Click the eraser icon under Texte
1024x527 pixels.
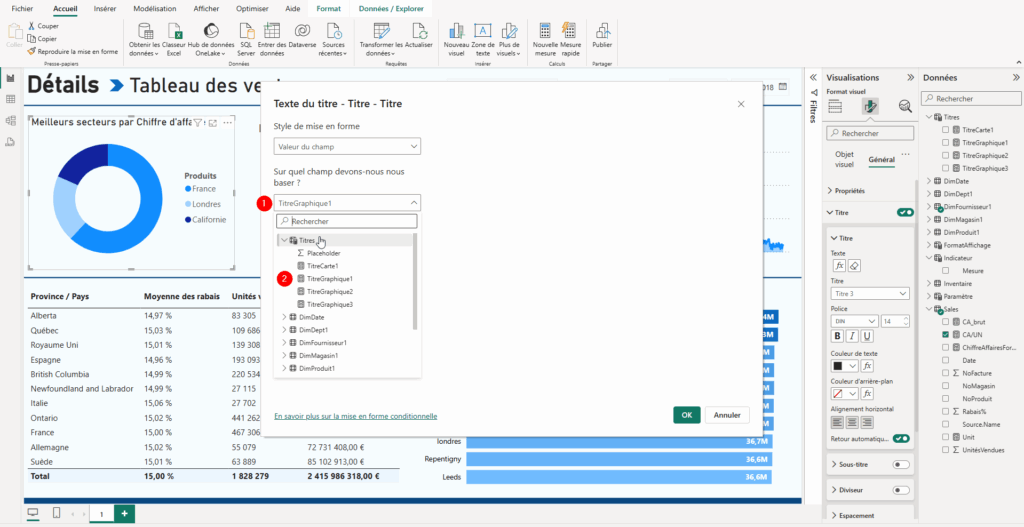pyautogui.click(x=856, y=265)
